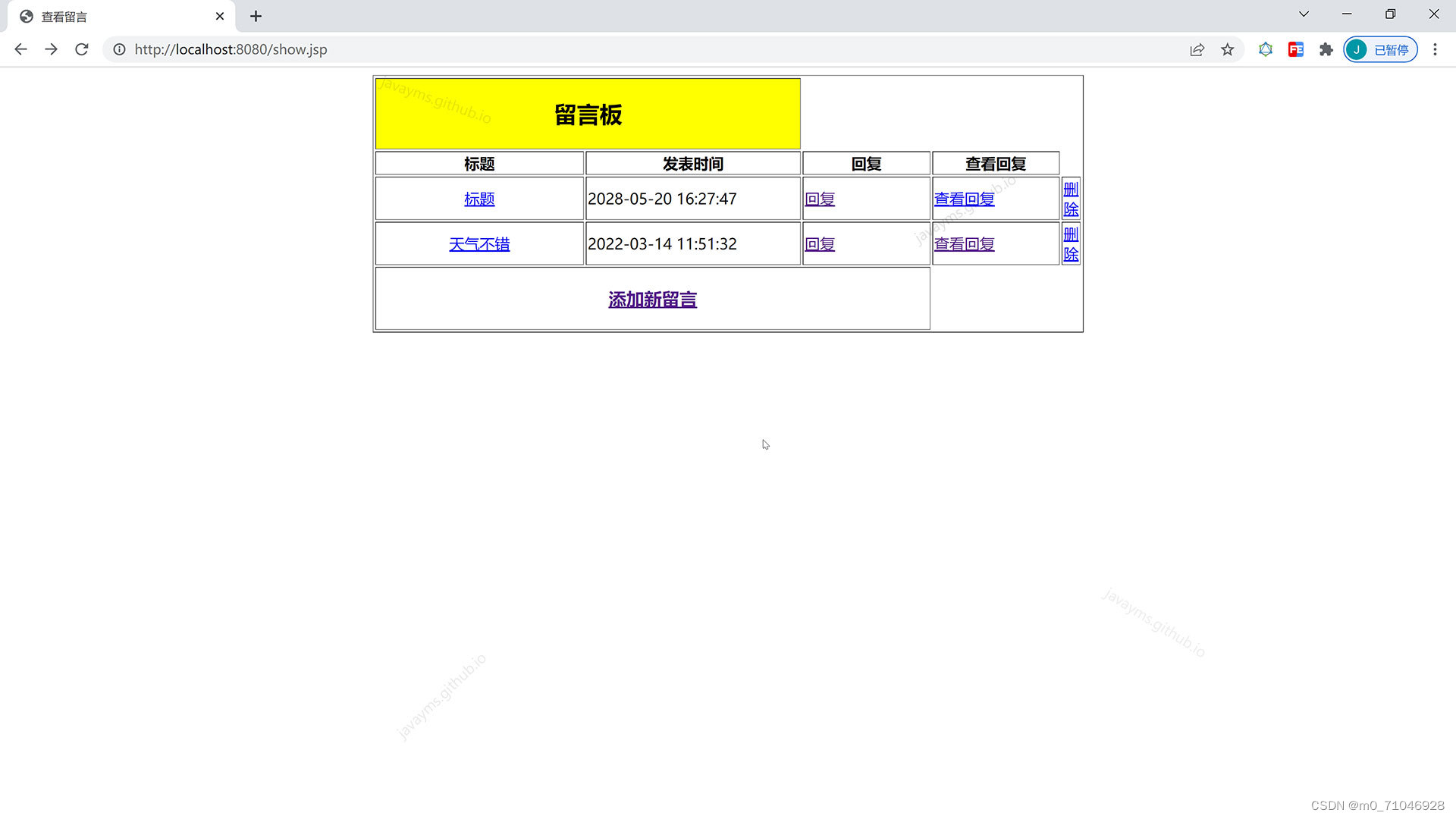Minimize the browser window
Image resolution: width=1456 pixels, height=819 pixels.
[1347, 14]
